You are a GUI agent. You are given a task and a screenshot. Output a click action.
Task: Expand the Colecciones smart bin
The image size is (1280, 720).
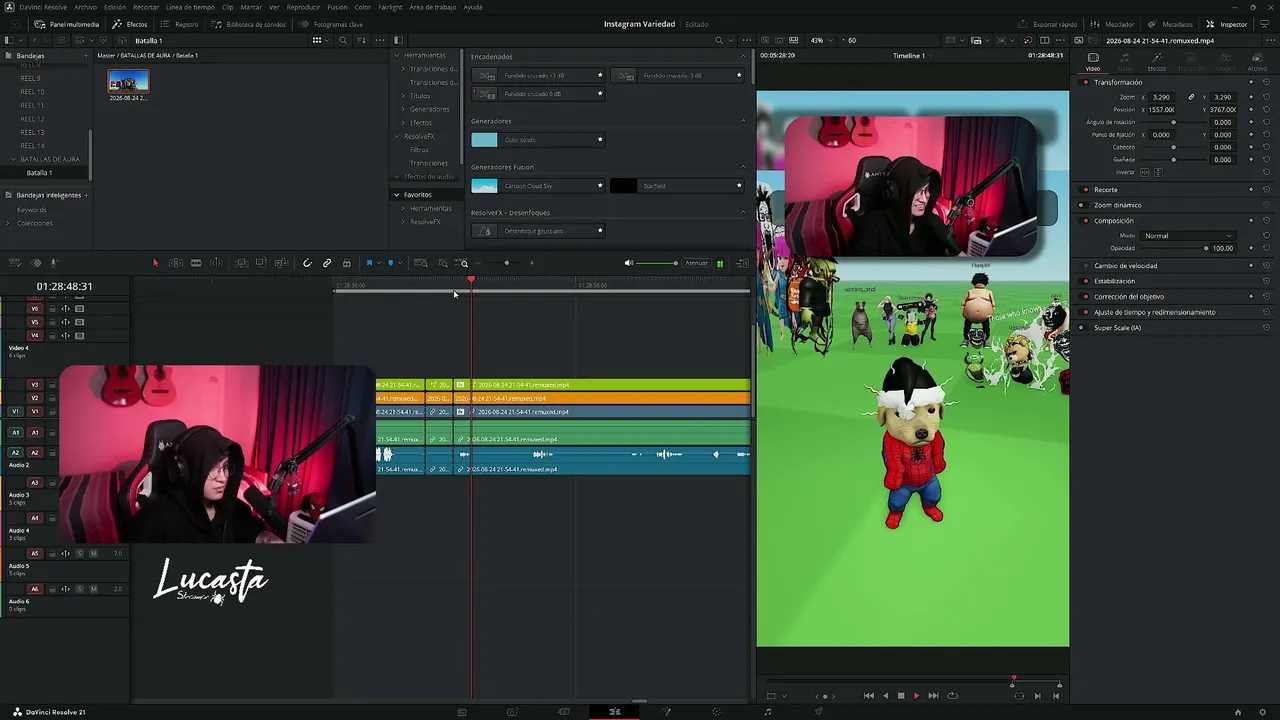coord(10,223)
